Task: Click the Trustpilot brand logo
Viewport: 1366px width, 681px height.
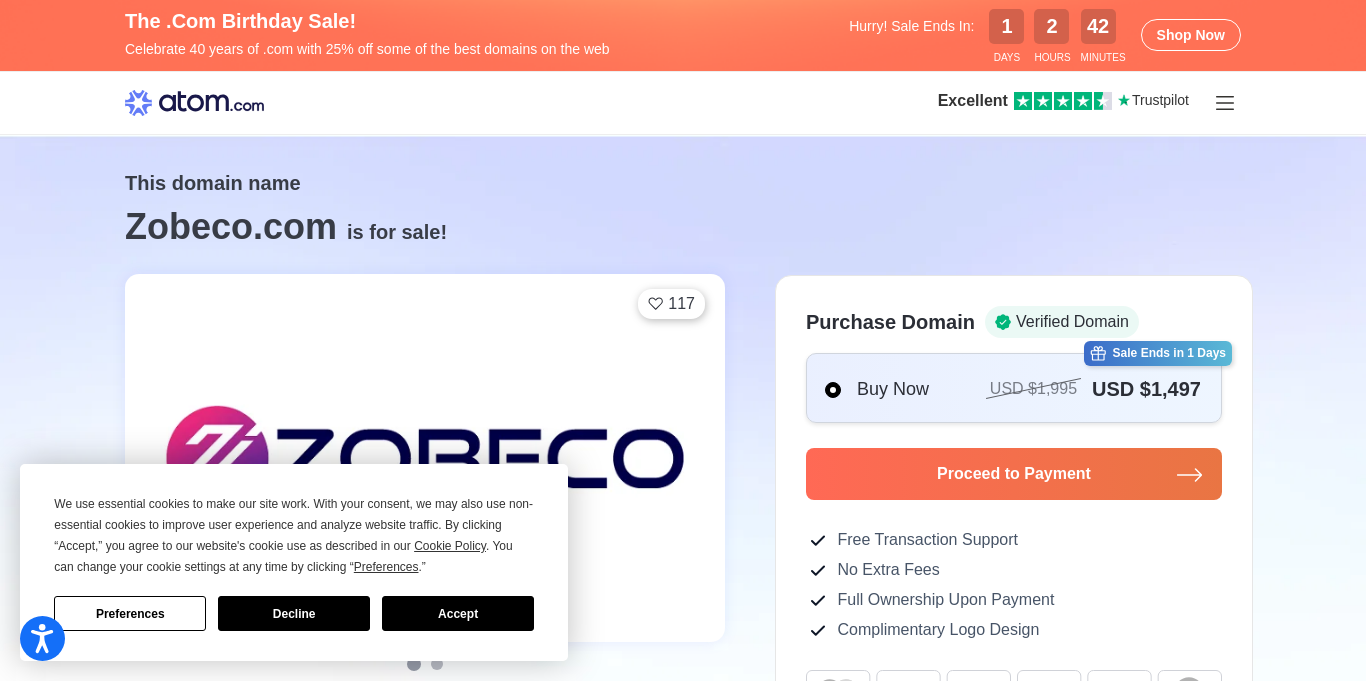Action: [1154, 101]
